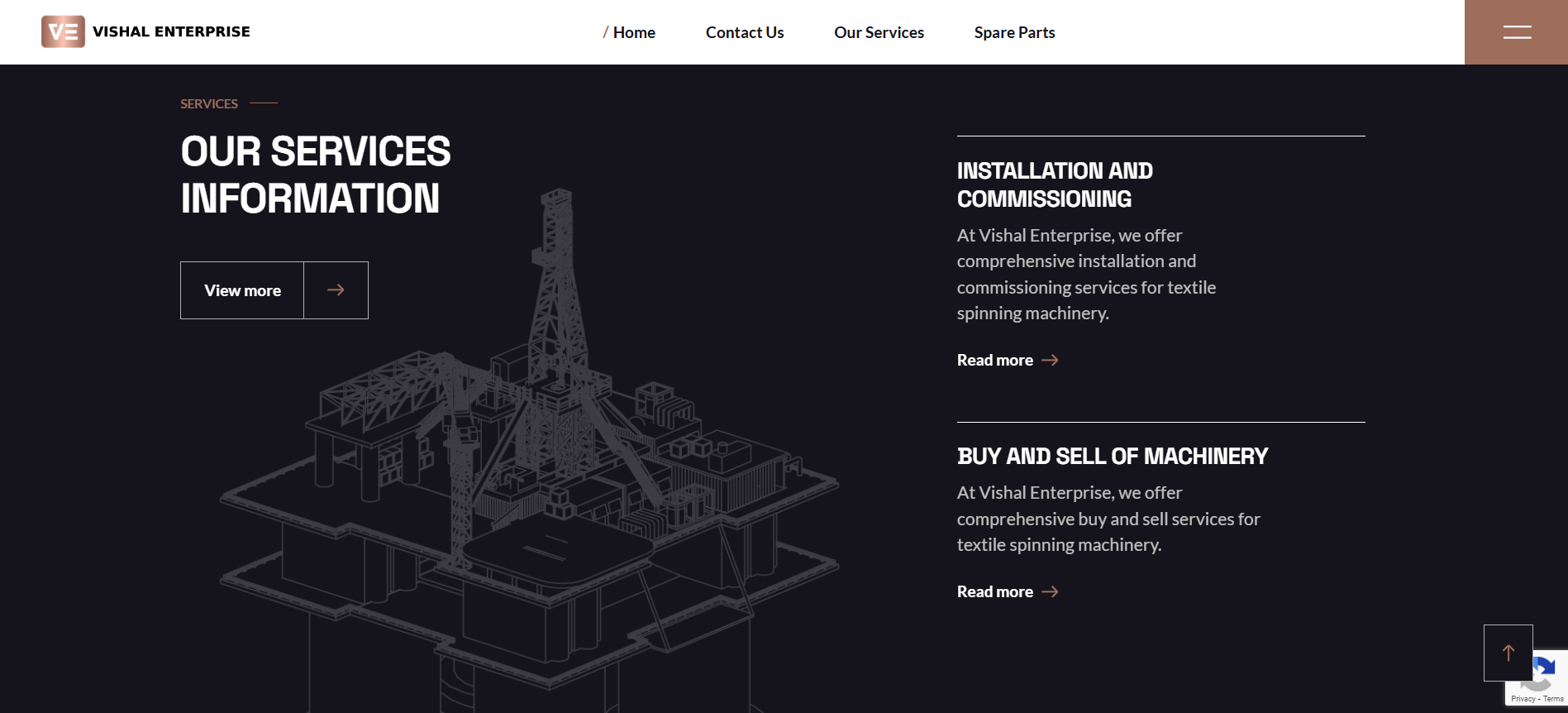Open the reCAPTCHA Terms link

(x=1553, y=699)
